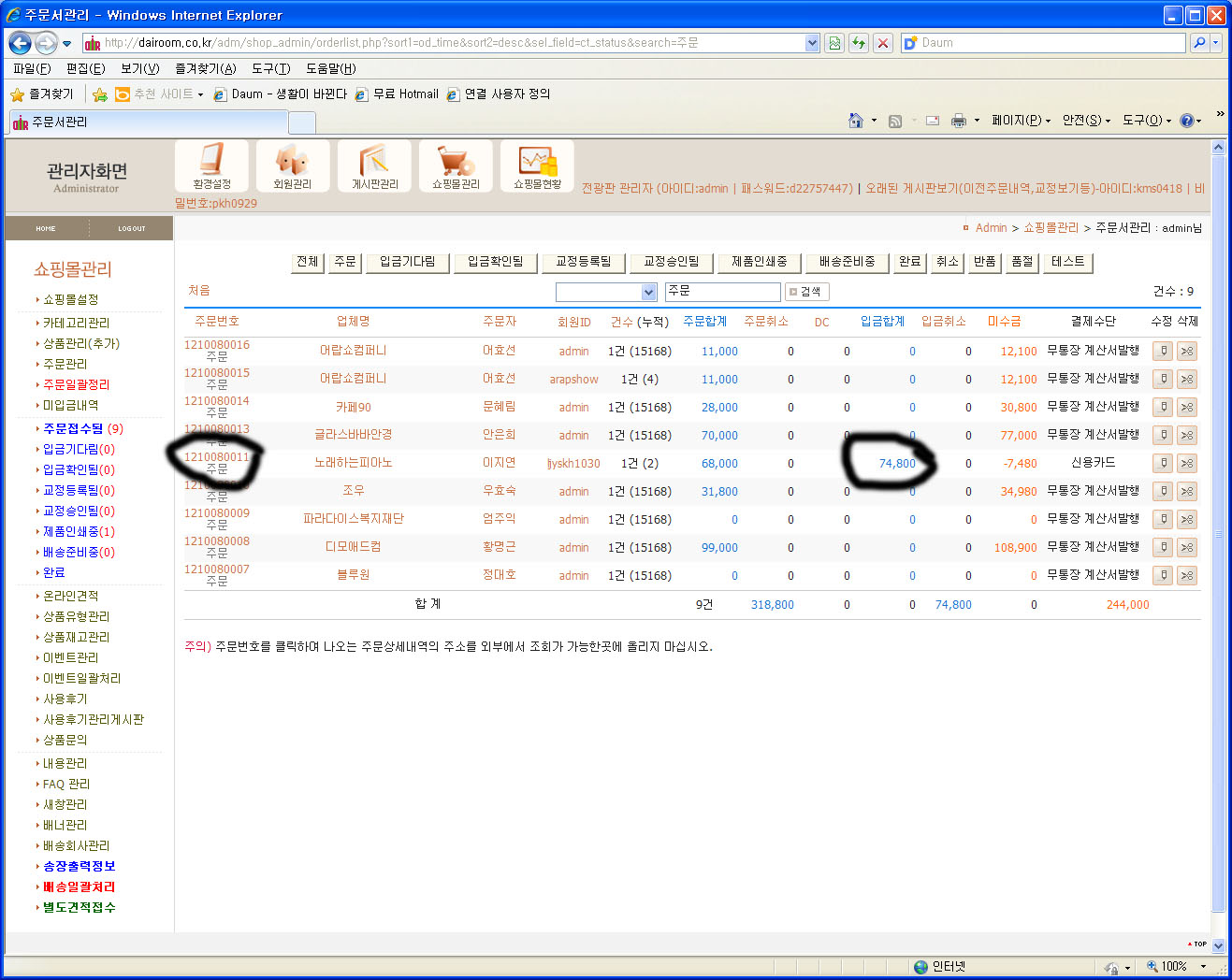The image size is (1232, 980).
Task: Open the address bar URL dropdown
Action: coord(812,43)
